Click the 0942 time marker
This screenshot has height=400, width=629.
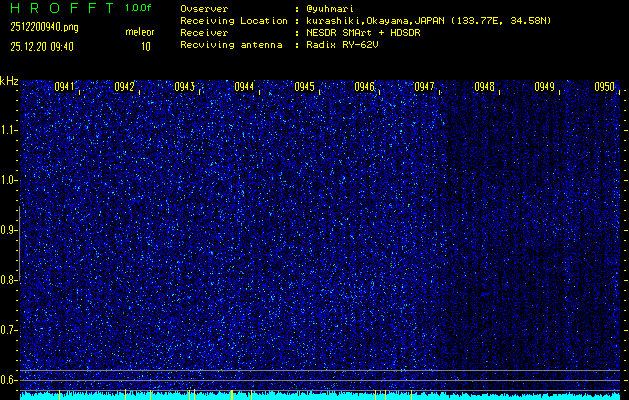(124, 87)
